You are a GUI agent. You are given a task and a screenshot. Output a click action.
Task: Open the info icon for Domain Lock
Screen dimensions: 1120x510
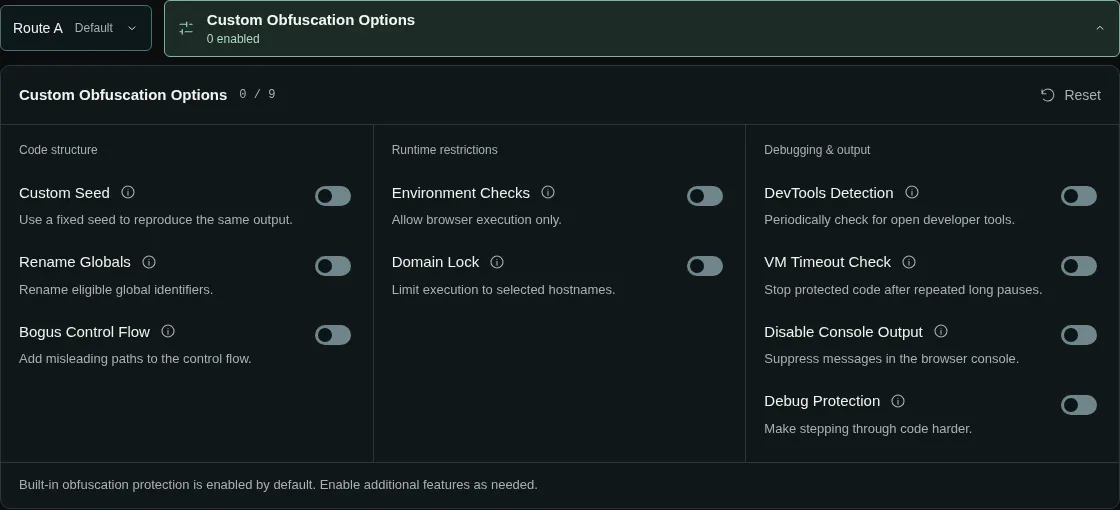pyautogui.click(x=497, y=262)
